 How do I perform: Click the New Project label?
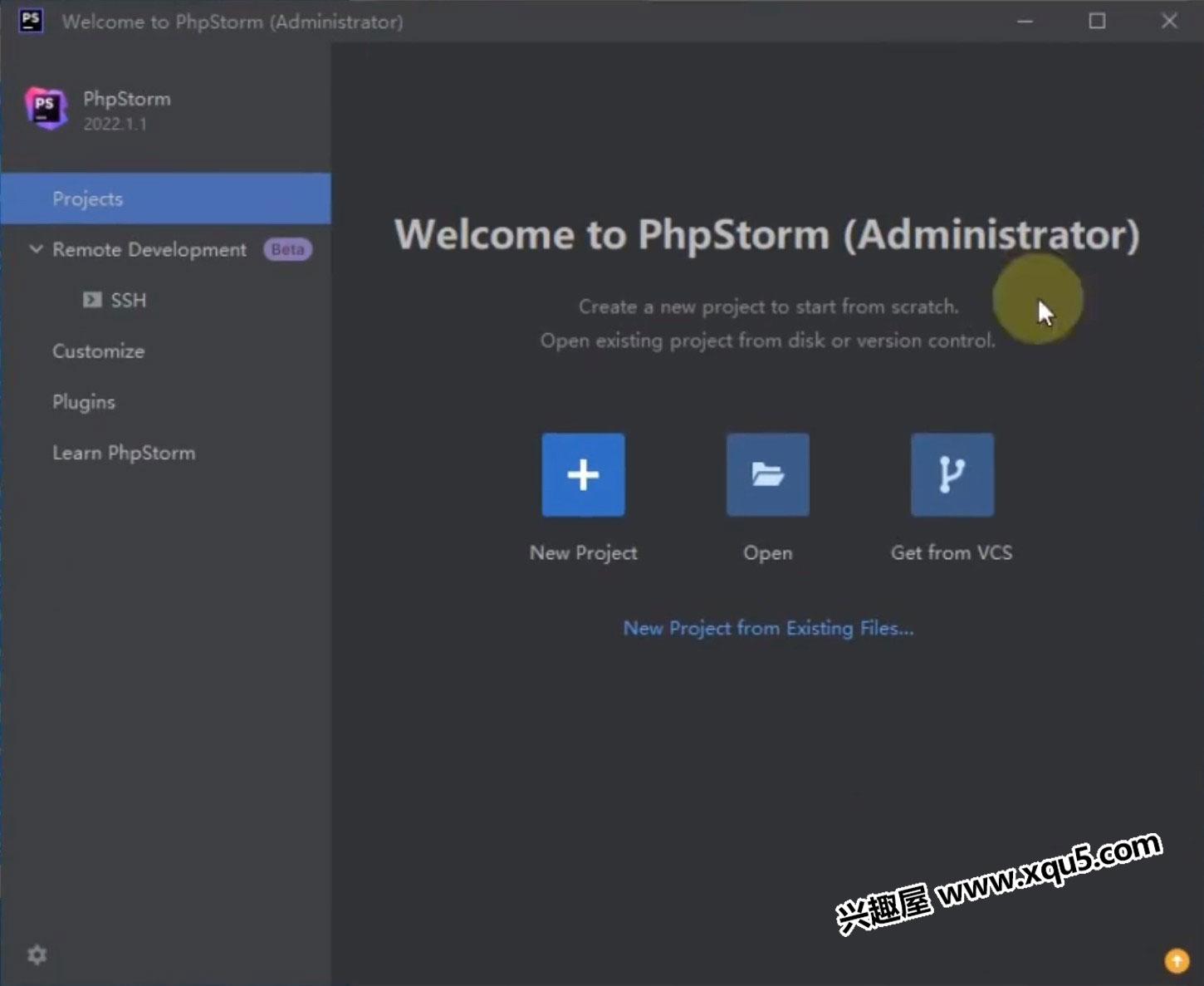click(583, 552)
